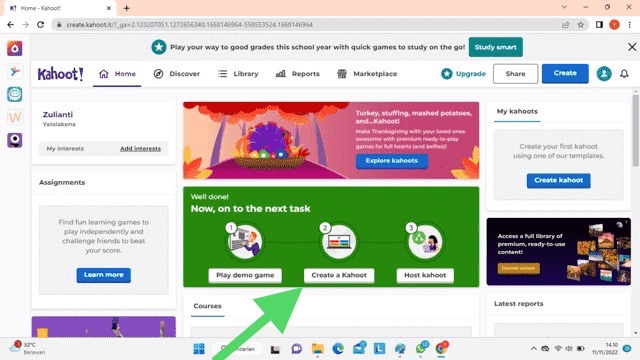The image size is (640, 360).
Task: Click the purple character sidebar icon
Action: [15, 140]
